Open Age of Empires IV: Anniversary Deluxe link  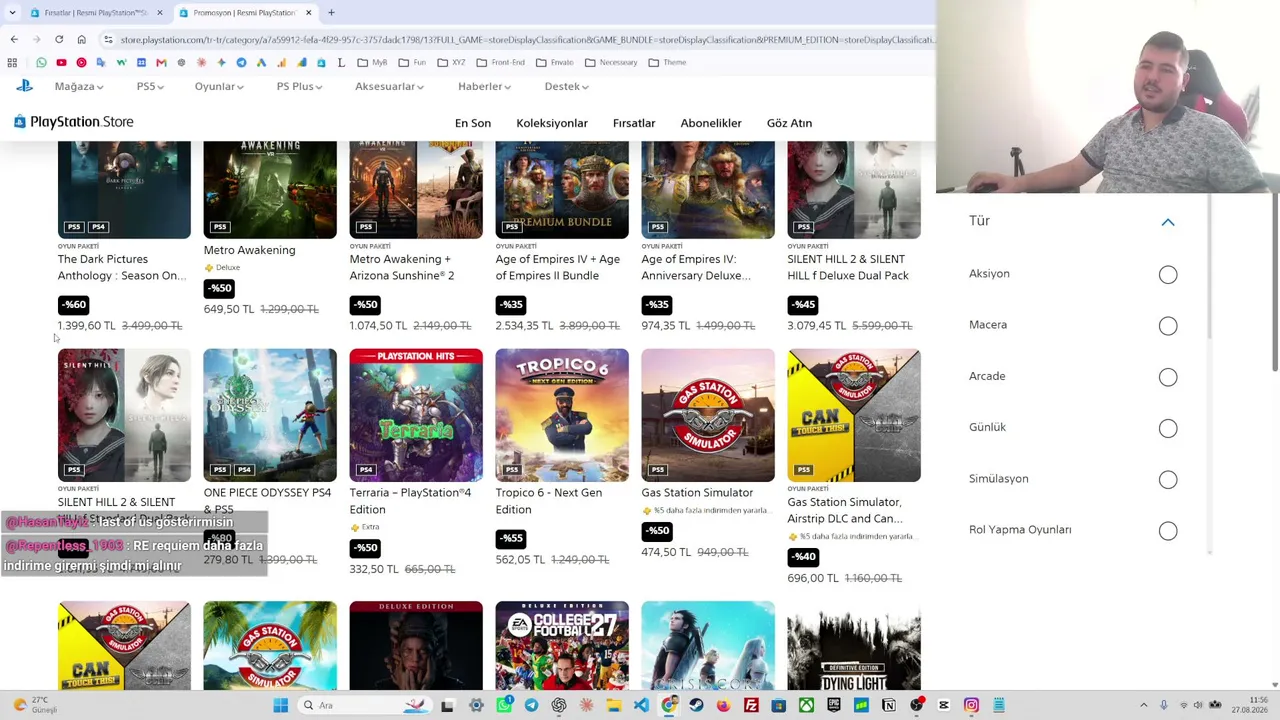[x=696, y=267]
